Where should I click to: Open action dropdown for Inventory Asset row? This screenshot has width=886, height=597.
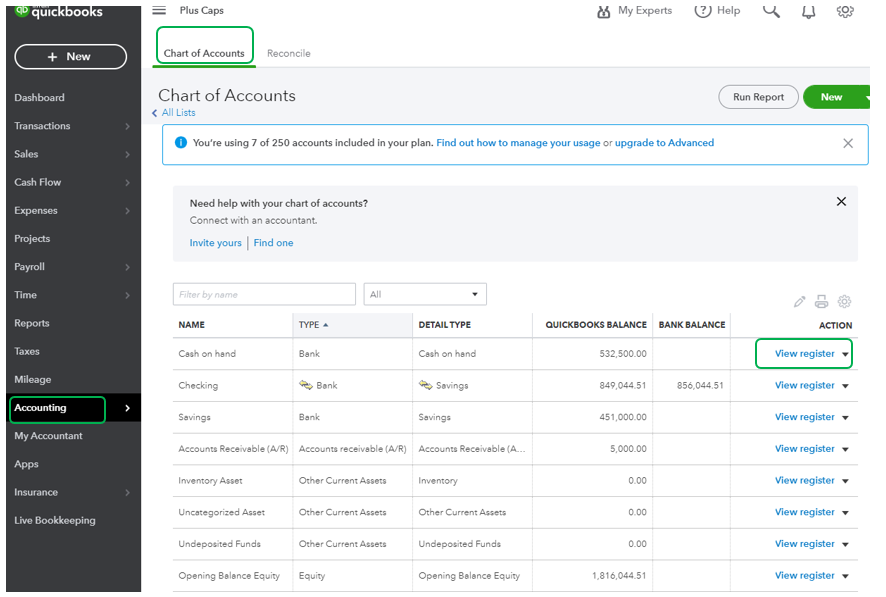pyautogui.click(x=845, y=481)
